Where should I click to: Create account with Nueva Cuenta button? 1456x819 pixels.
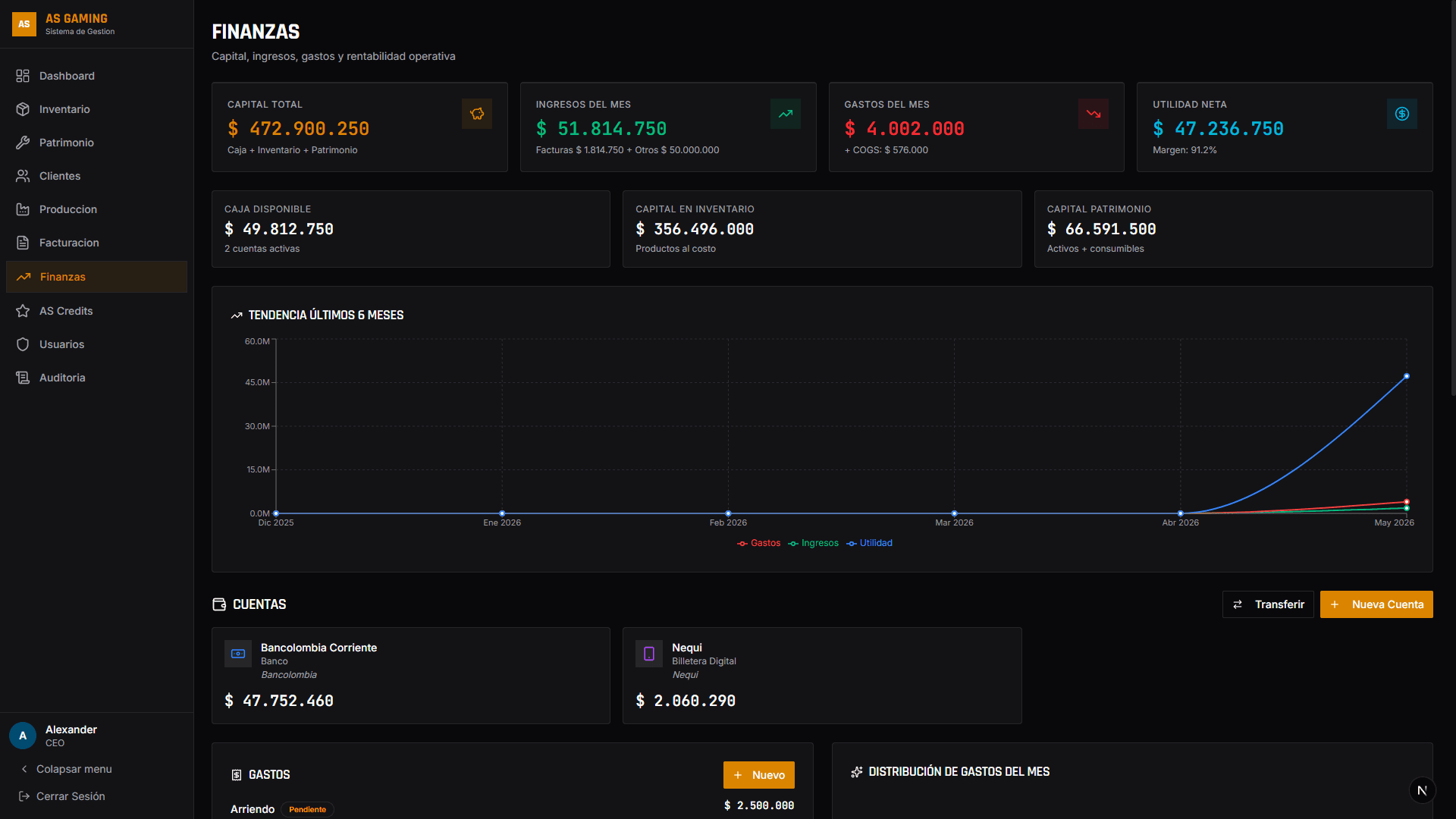tap(1376, 604)
